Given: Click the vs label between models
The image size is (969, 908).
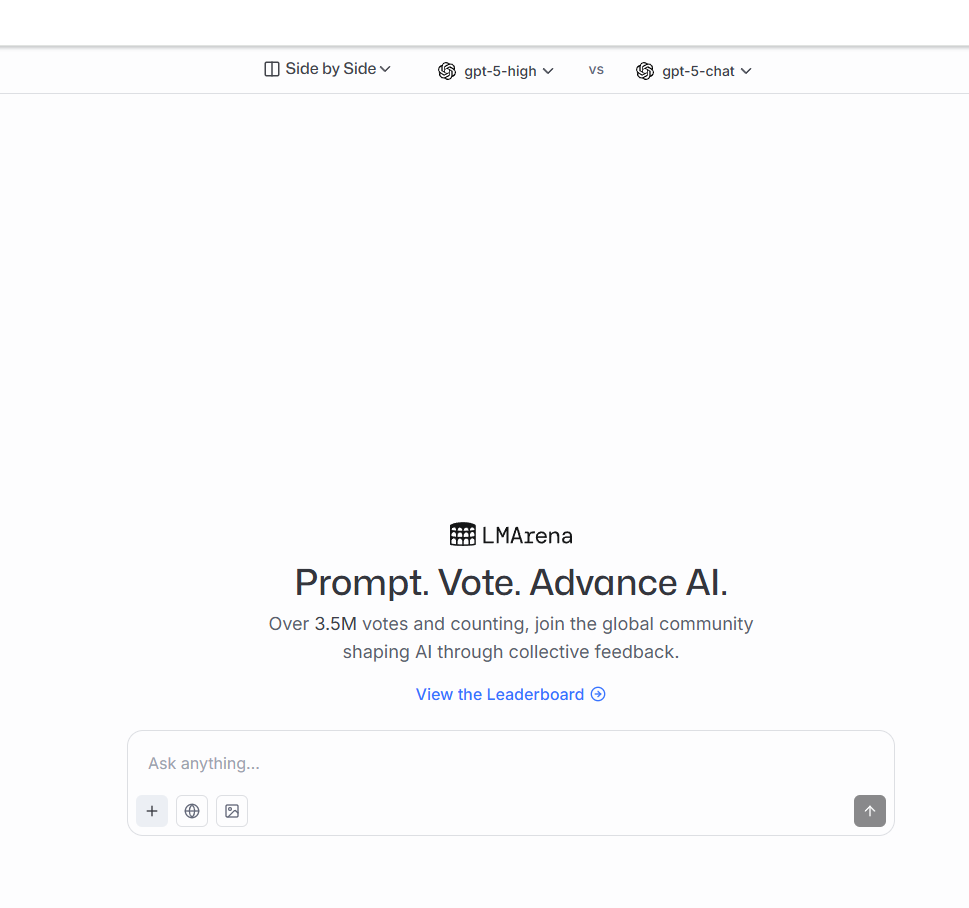Looking at the screenshot, I should [596, 70].
